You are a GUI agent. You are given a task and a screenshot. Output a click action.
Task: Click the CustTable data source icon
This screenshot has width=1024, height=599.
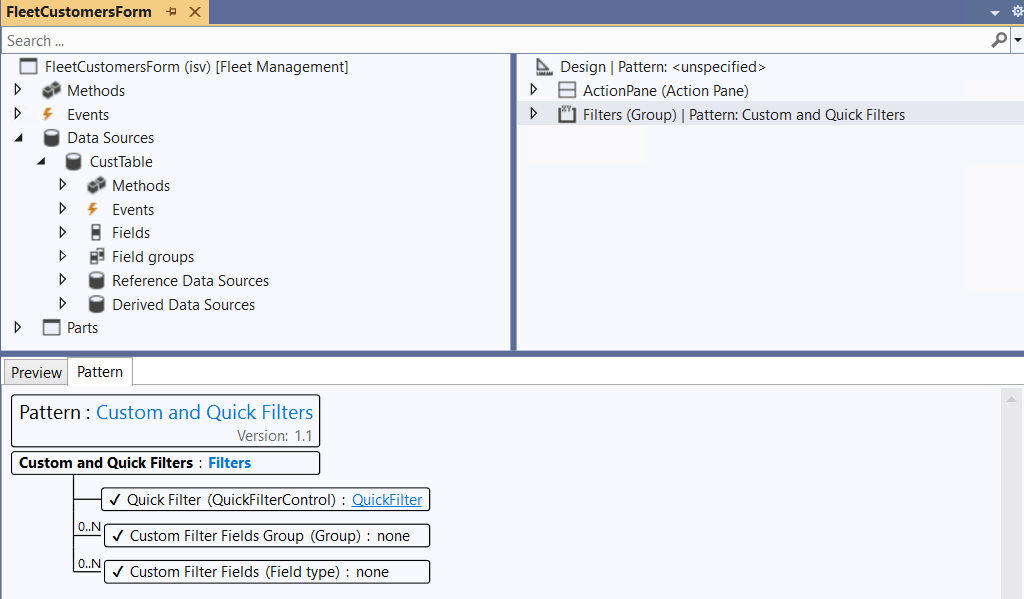(74, 161)
